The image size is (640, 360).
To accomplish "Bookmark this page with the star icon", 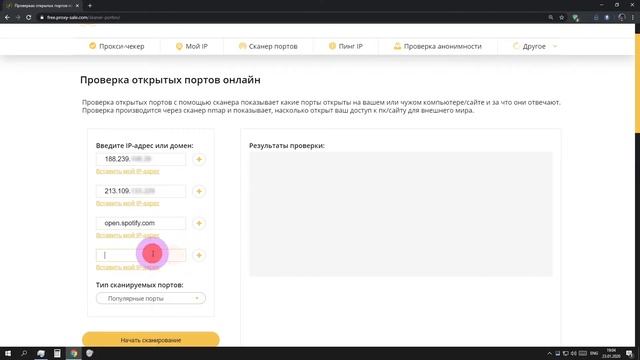I will pos(562,18).
